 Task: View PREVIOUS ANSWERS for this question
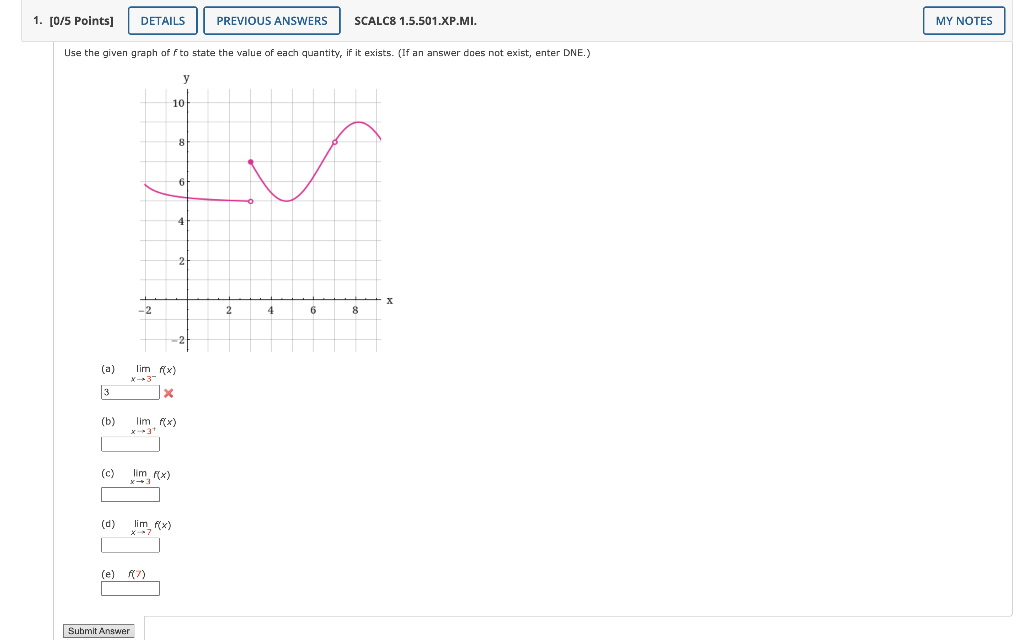point(271,20)
